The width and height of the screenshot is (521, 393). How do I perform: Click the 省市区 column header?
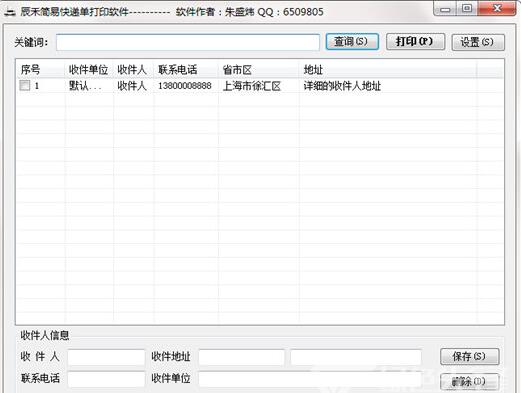(x=259, y=70)
